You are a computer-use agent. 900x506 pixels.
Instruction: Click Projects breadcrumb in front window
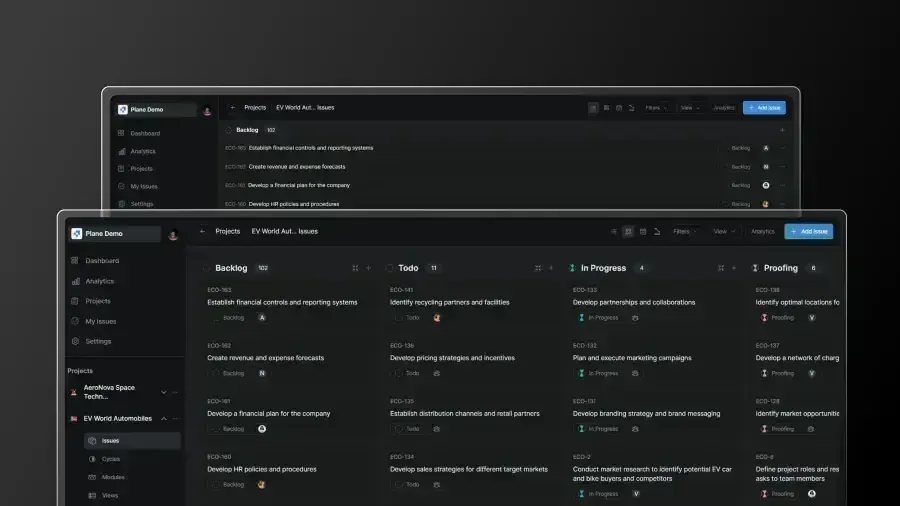[227, 231]
